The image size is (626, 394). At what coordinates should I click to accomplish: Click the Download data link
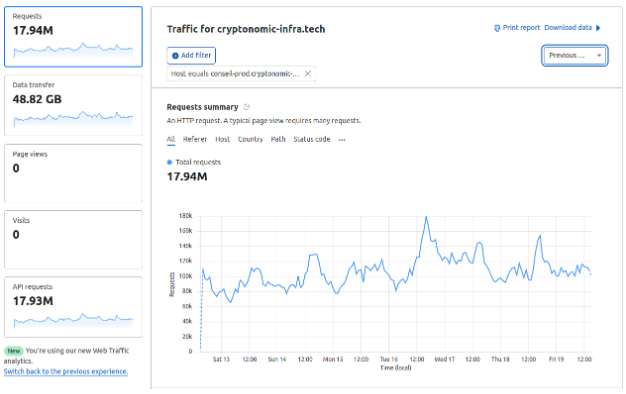(x=568, y=28)
